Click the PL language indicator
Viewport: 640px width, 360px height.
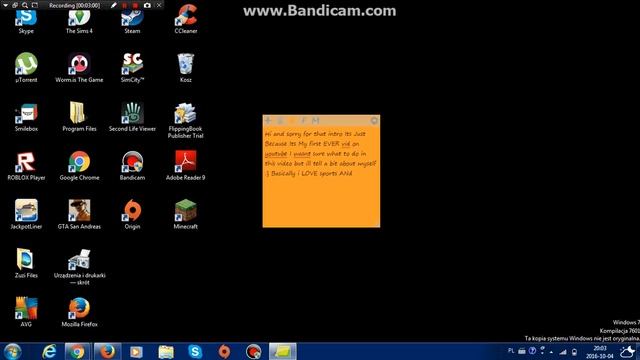[511, 351]
